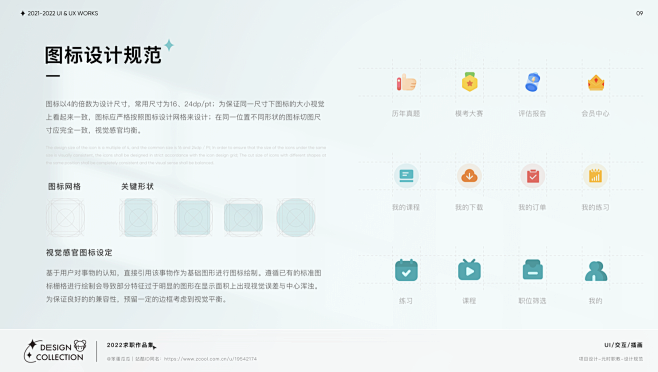Click page number 09
Viewport: 658px width, 372px height.
click(x=640, y=13)
